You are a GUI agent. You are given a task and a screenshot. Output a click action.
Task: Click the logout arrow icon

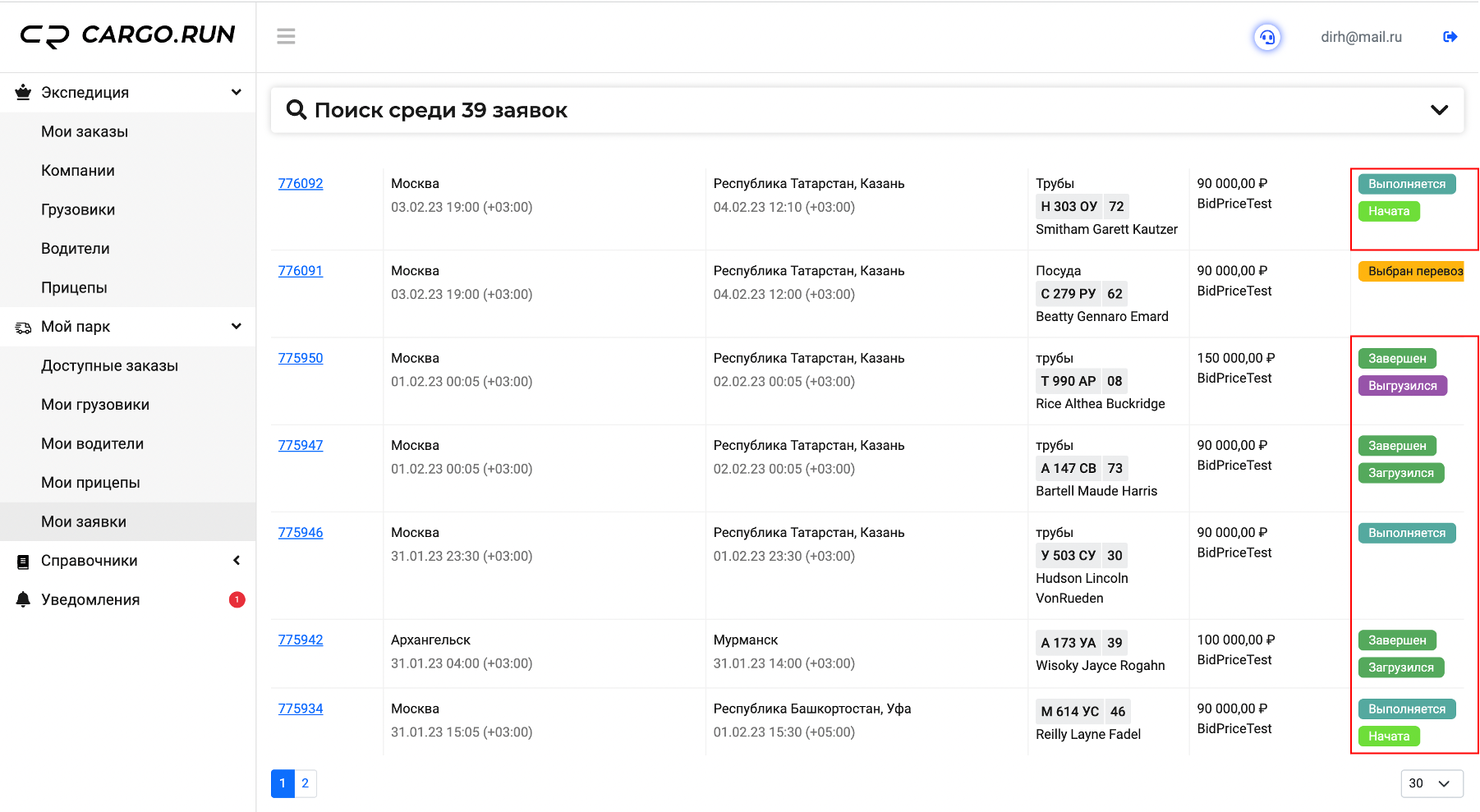(1450, 37)
